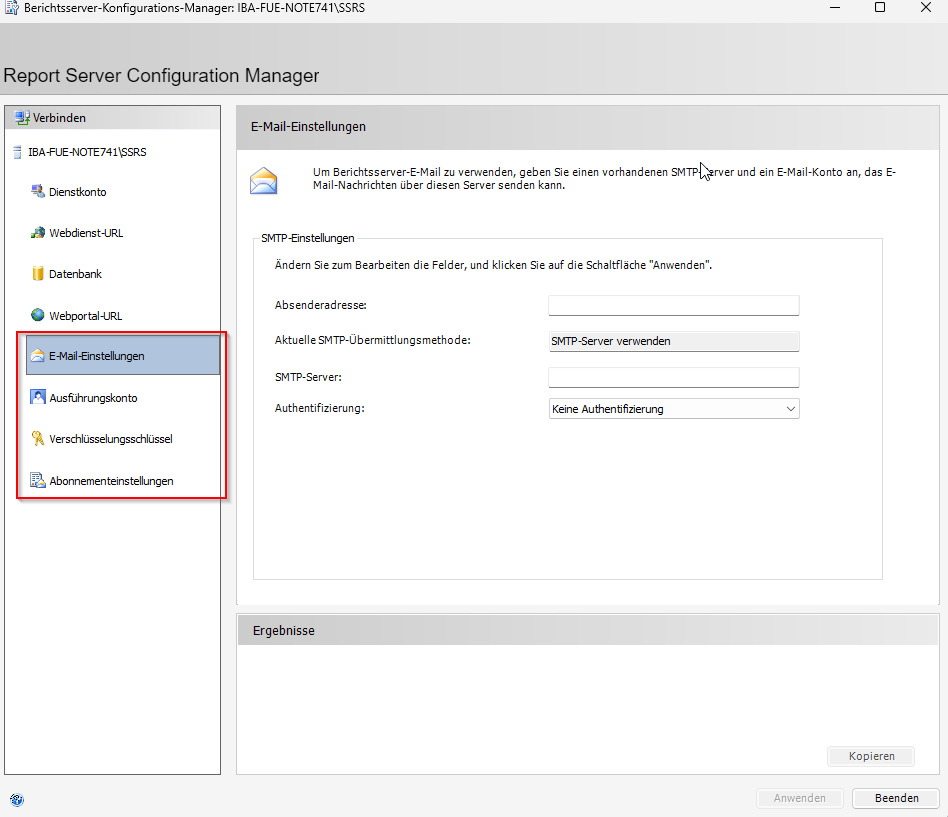This screenshot has height=817, width=948.
Task: Click the help icon in bottom-left corner
Action: [16, 799]
